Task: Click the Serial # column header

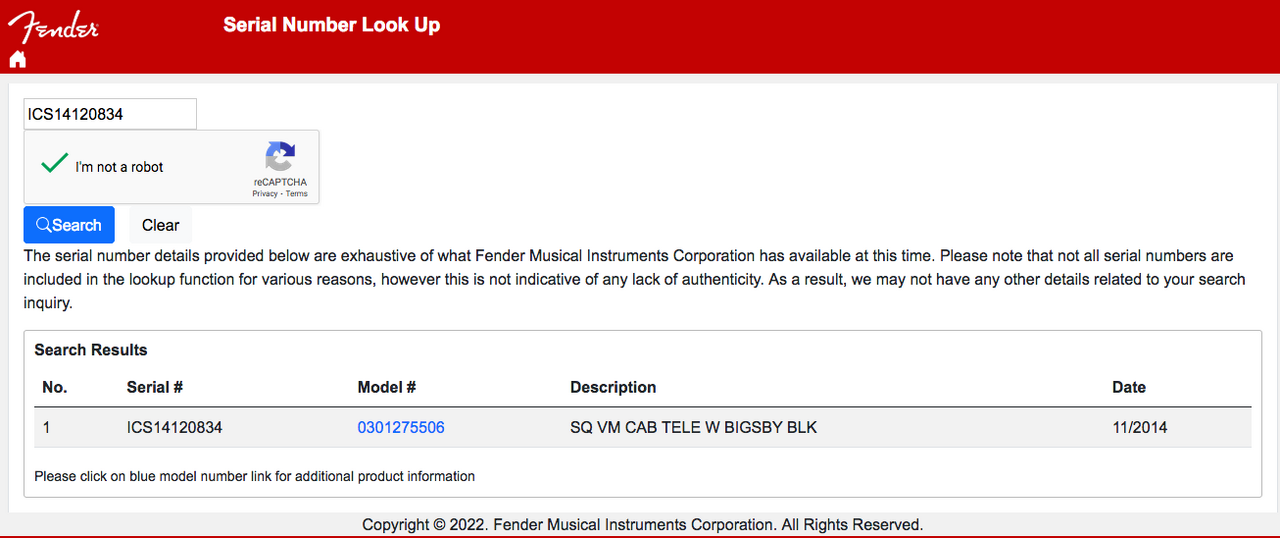Action: pos(154,388)
